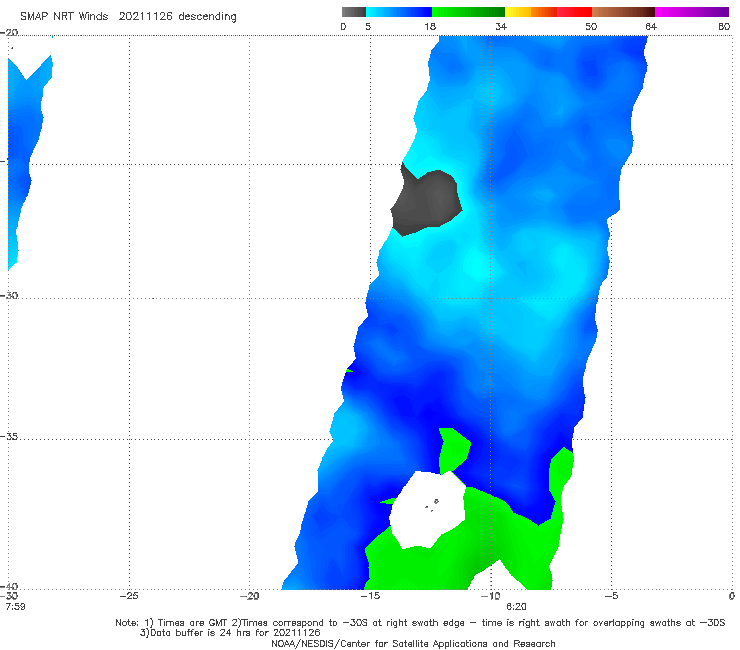Select the green 18–34 segment of the color bar
740x650 pixels.
coord(468,12)
